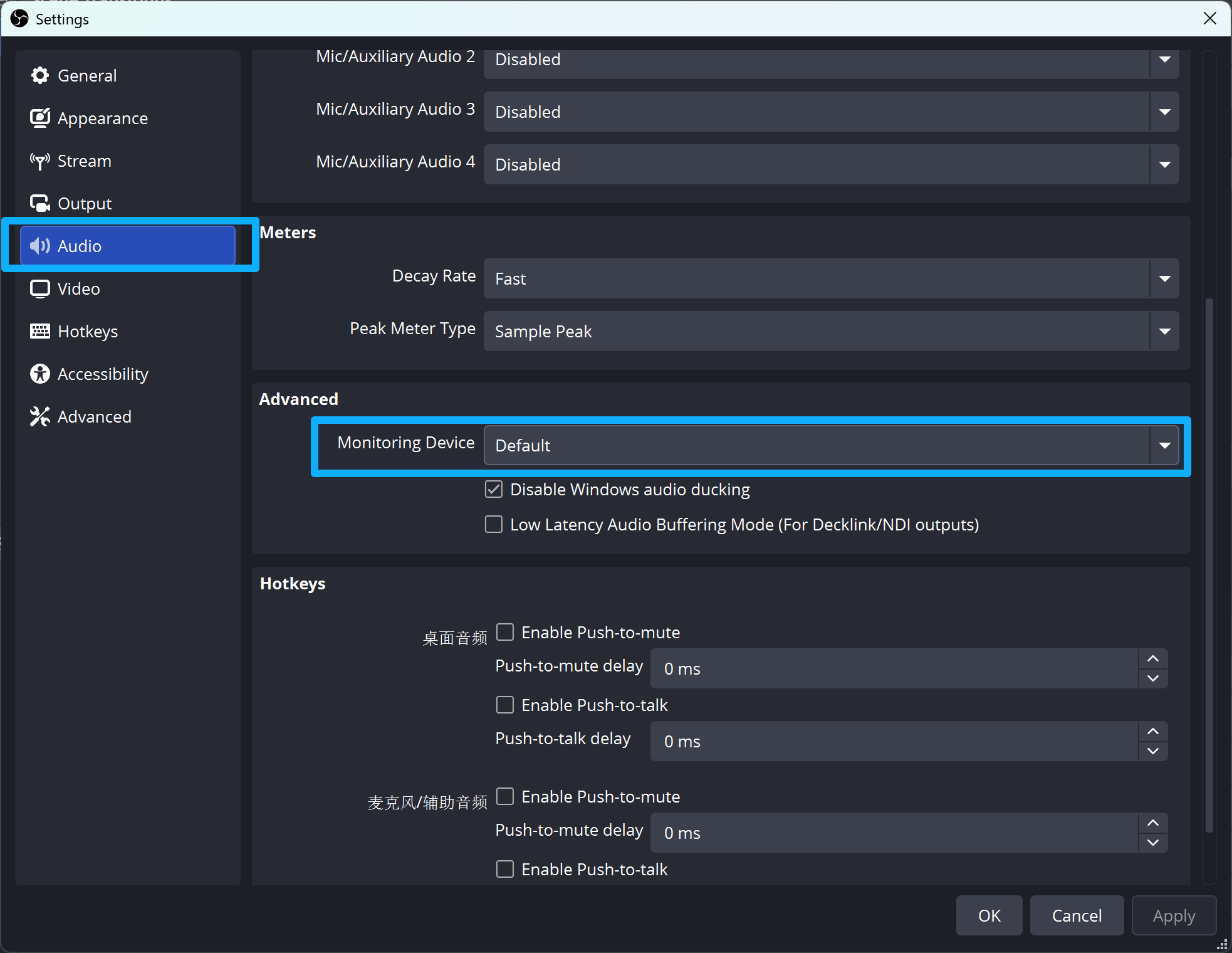Click the Apply button
1232x953 pixels.
pos(1174,915)
